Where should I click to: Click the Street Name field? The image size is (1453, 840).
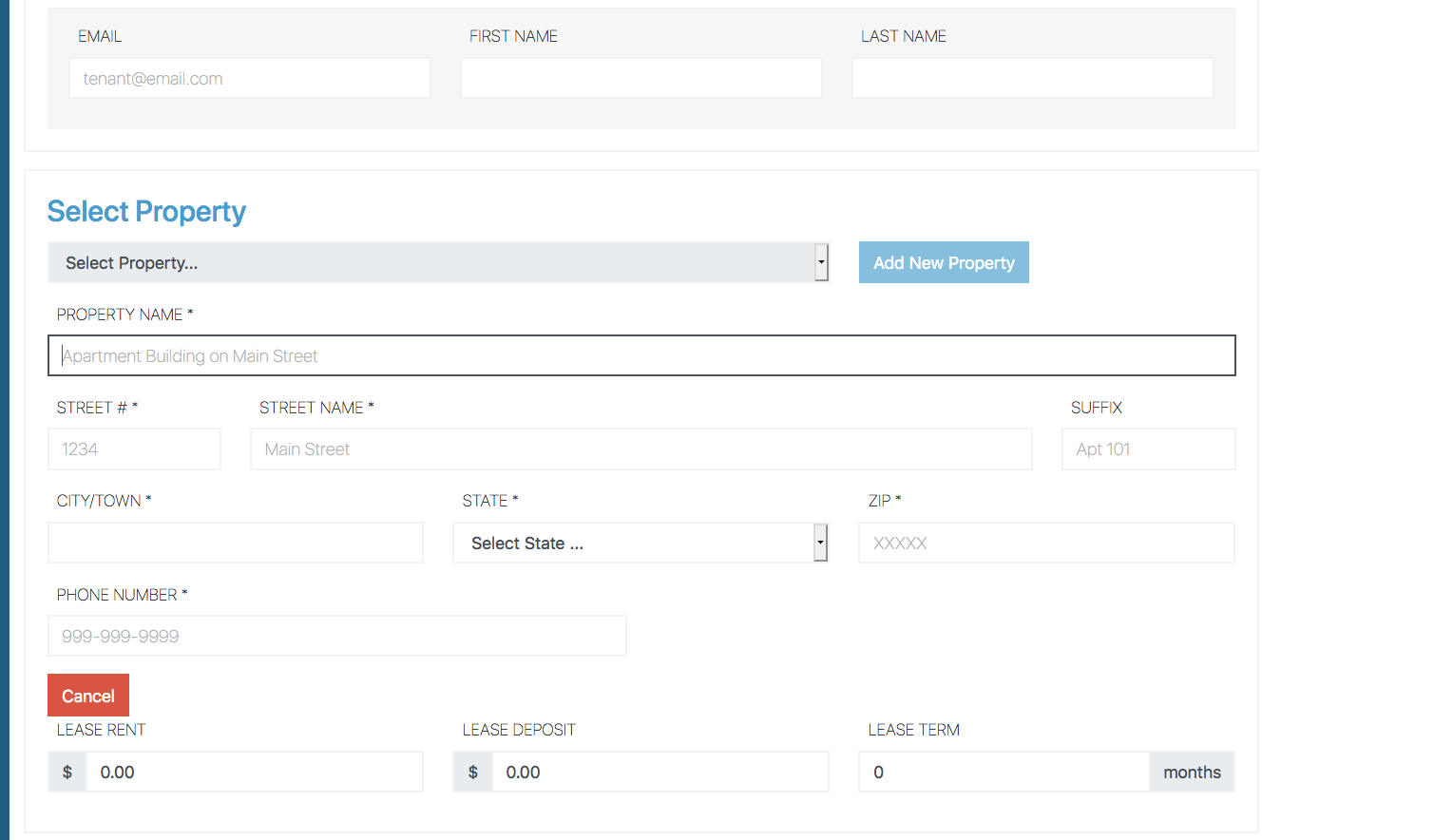(641, 449)
